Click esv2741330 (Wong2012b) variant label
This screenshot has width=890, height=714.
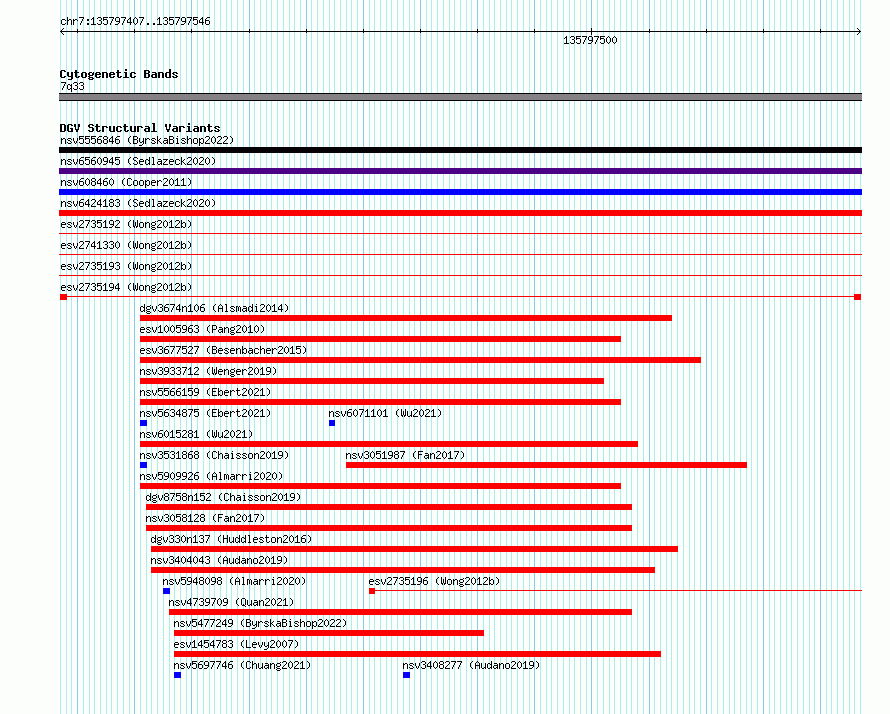point(126,245)
